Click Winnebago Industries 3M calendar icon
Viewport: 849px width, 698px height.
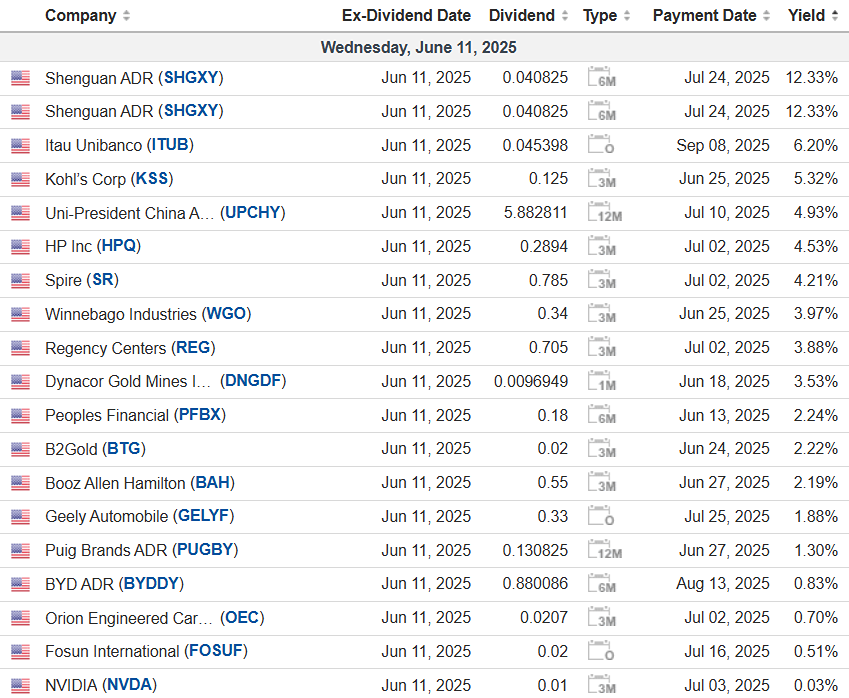click(x=602, y=314)
